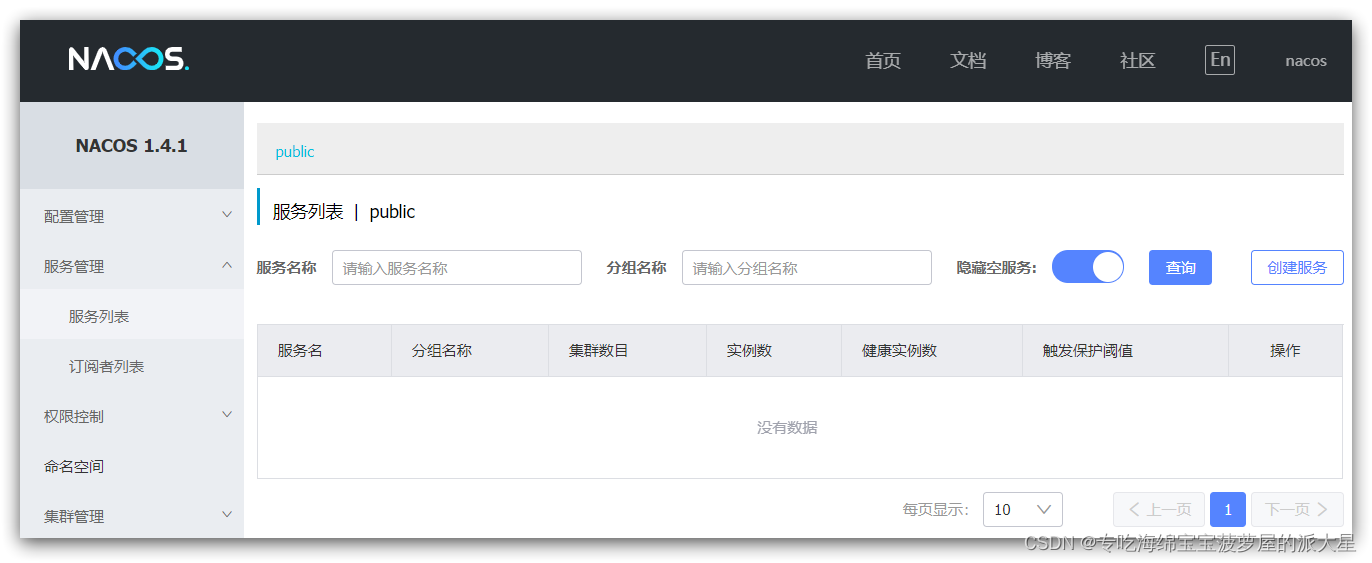Click the 创建服务 button

click(x=1297, y=267)
